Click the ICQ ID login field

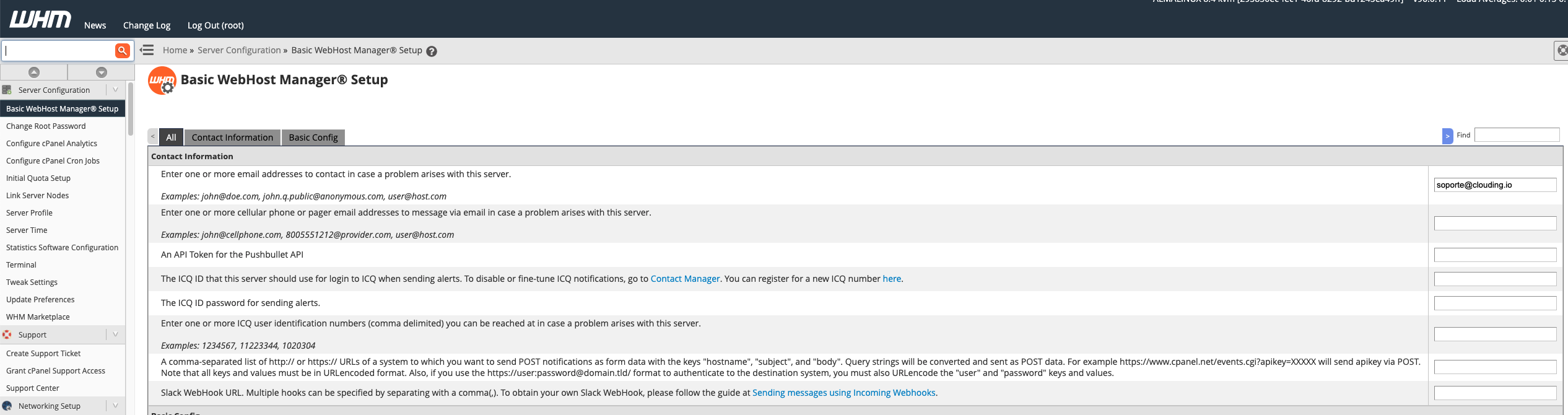click(x=1495, y=279)
